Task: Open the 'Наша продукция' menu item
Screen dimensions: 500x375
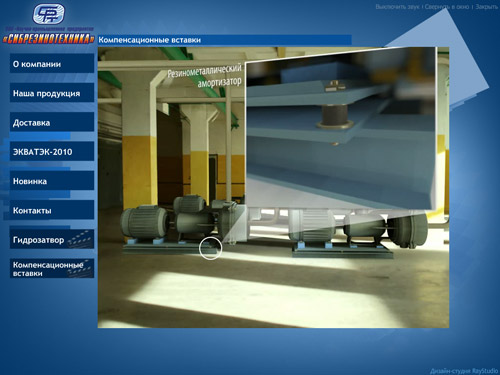Action: (x=52, y=93)
